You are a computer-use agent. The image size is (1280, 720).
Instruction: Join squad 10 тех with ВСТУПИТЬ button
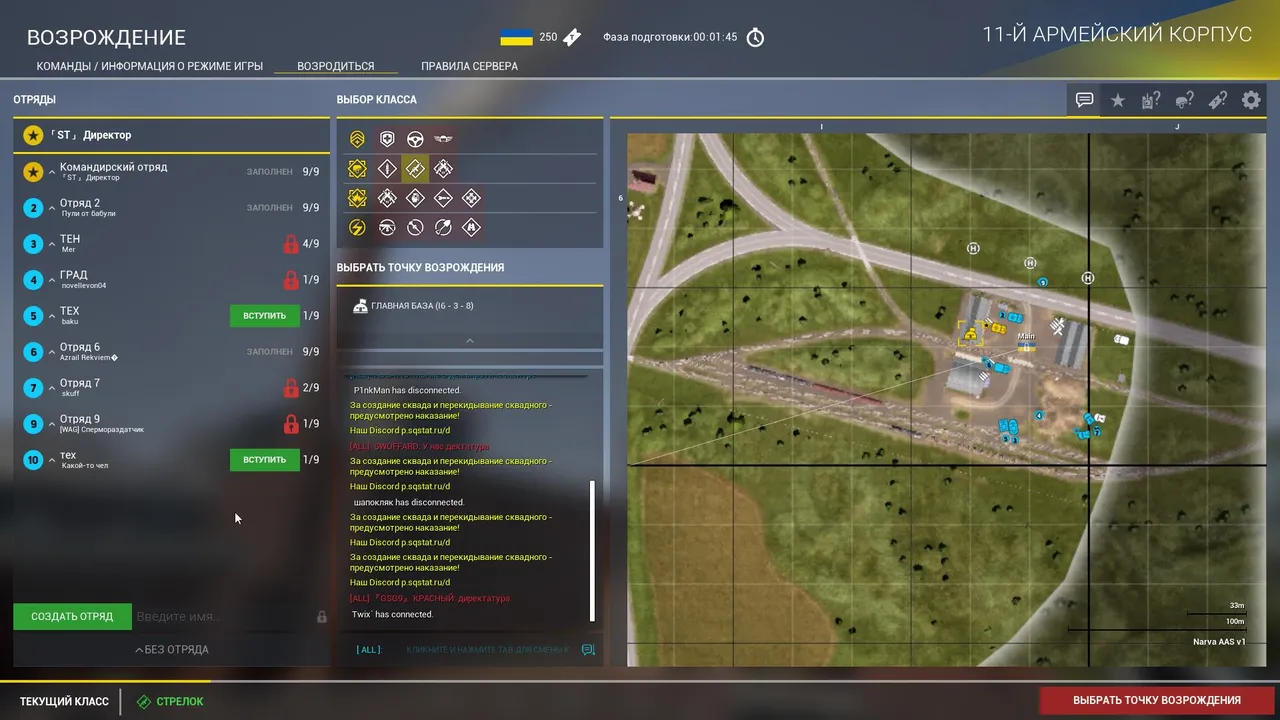coord(265,460)
